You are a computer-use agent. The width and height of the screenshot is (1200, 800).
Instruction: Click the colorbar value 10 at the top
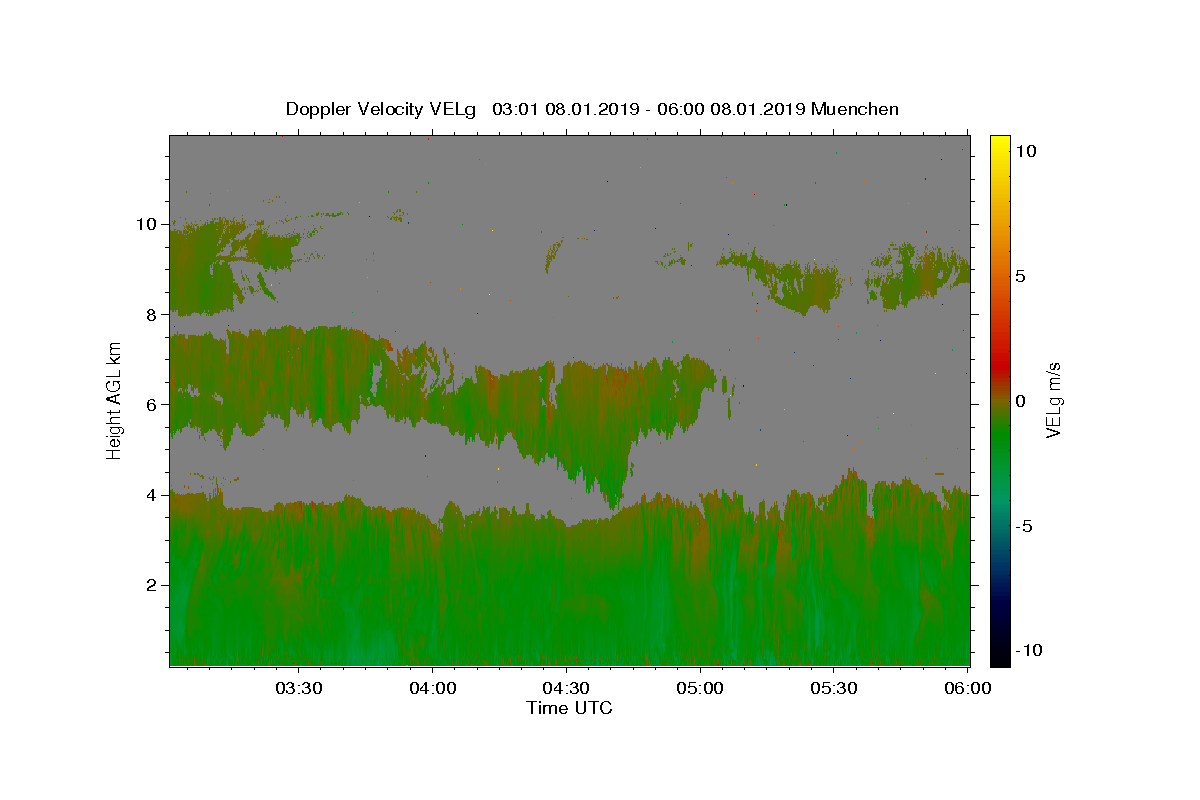coord(1025,151)
